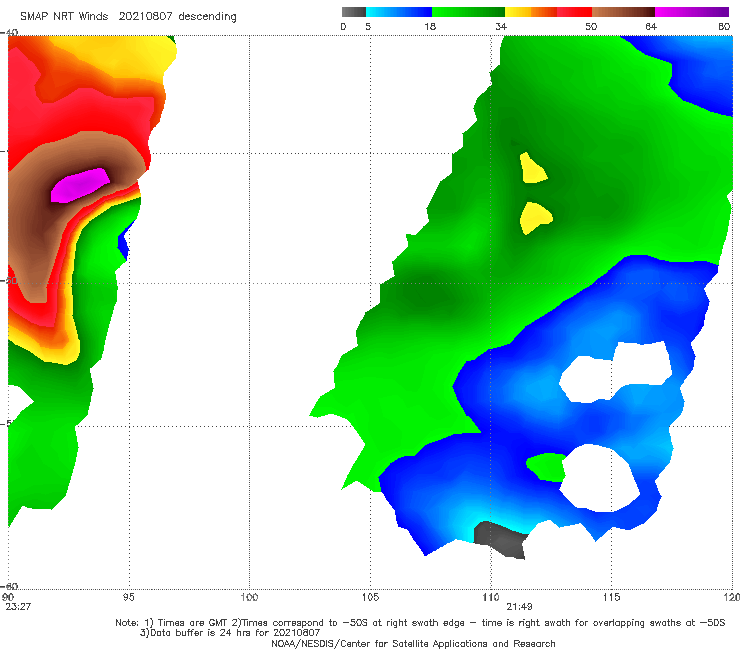Click the swath time '21:49'

tap(519, 607)
